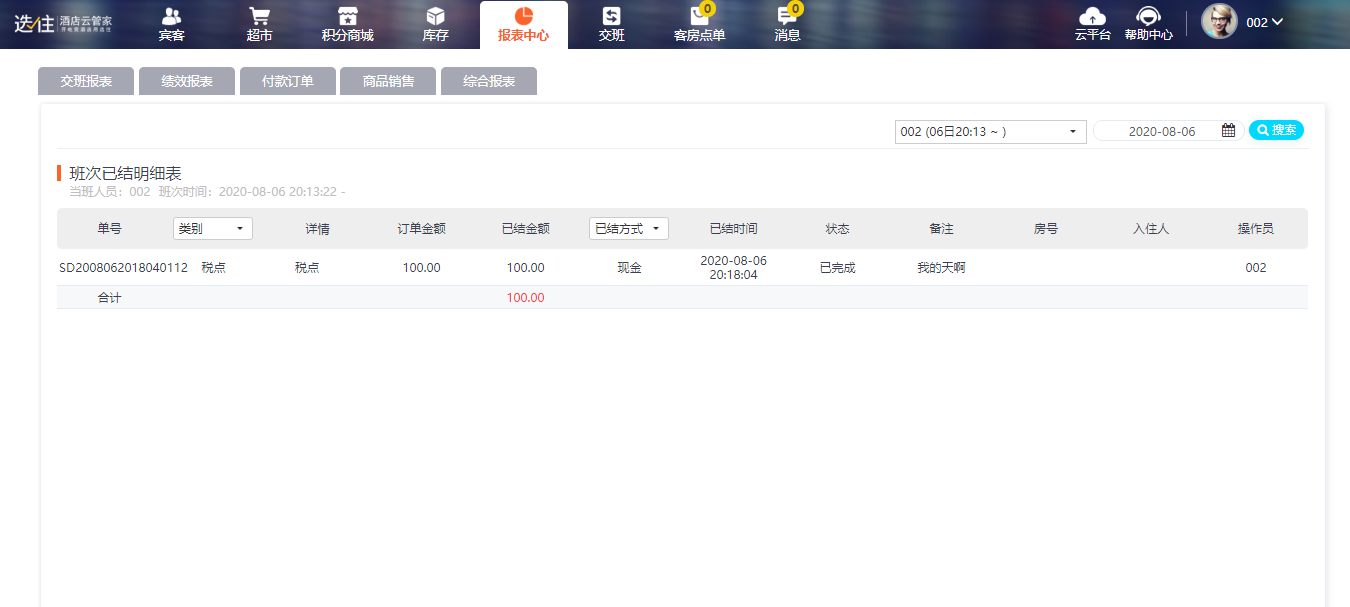Open the 云平台 cloud platform

1093,24
